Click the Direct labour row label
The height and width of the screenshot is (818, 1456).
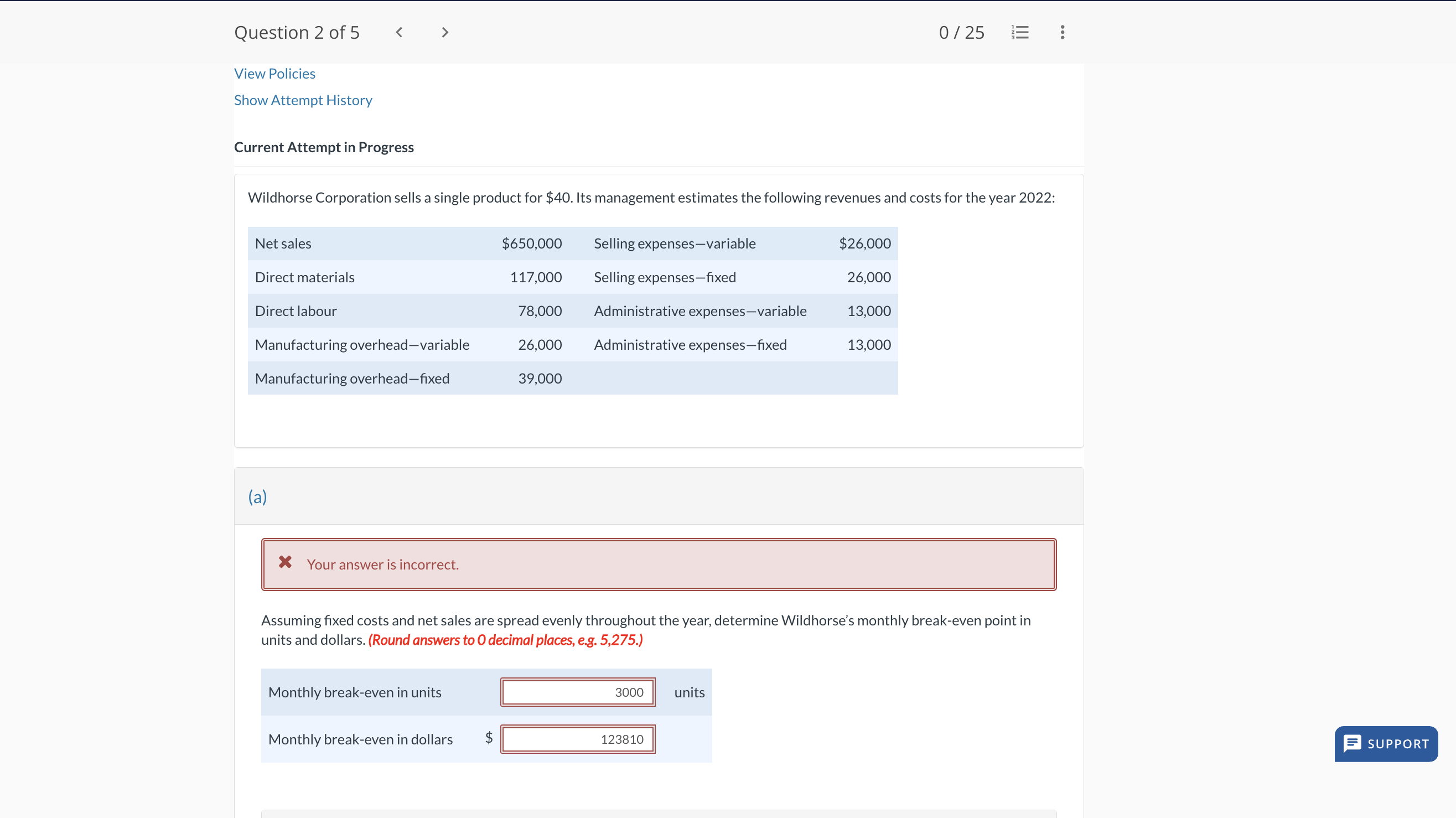[x=296, y=311]
